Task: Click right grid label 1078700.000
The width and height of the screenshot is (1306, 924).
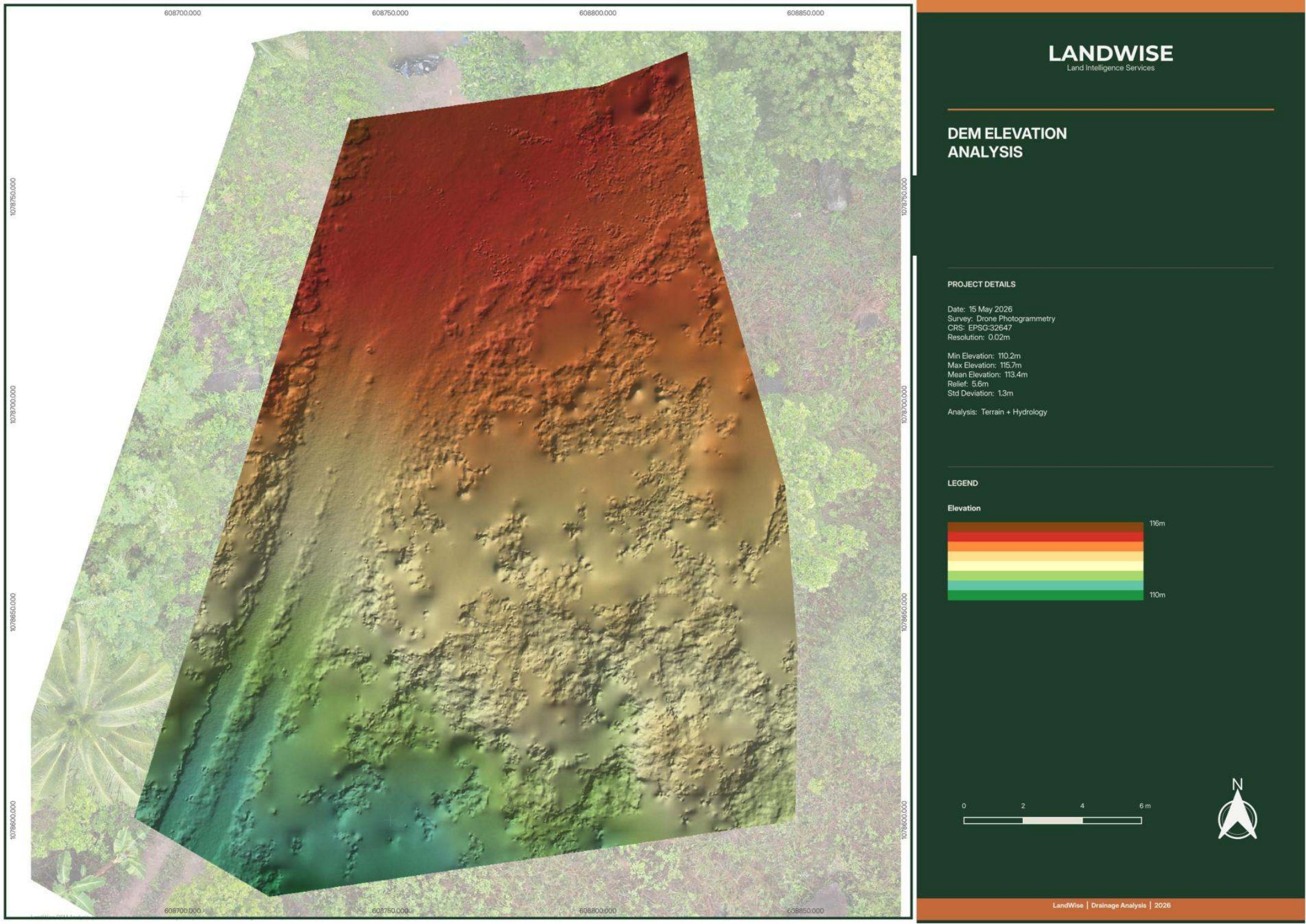Action: [x=904, y=405]
